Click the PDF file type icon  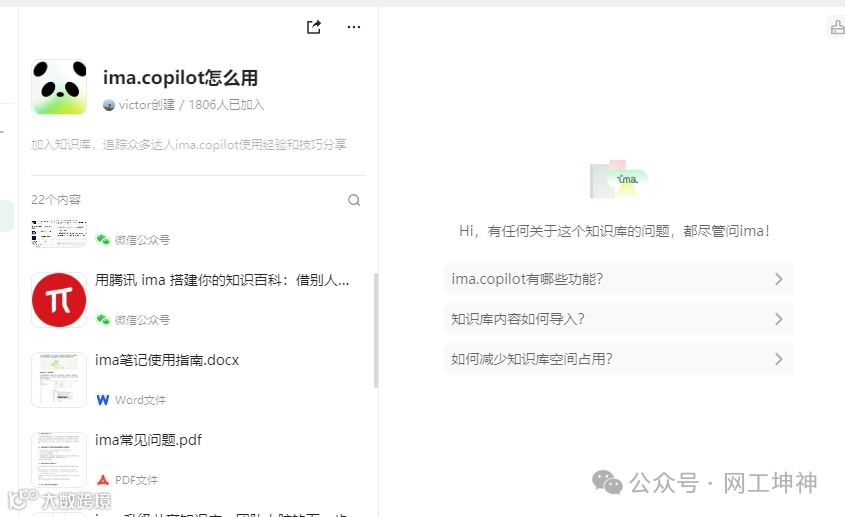click(x=103, y=480)
